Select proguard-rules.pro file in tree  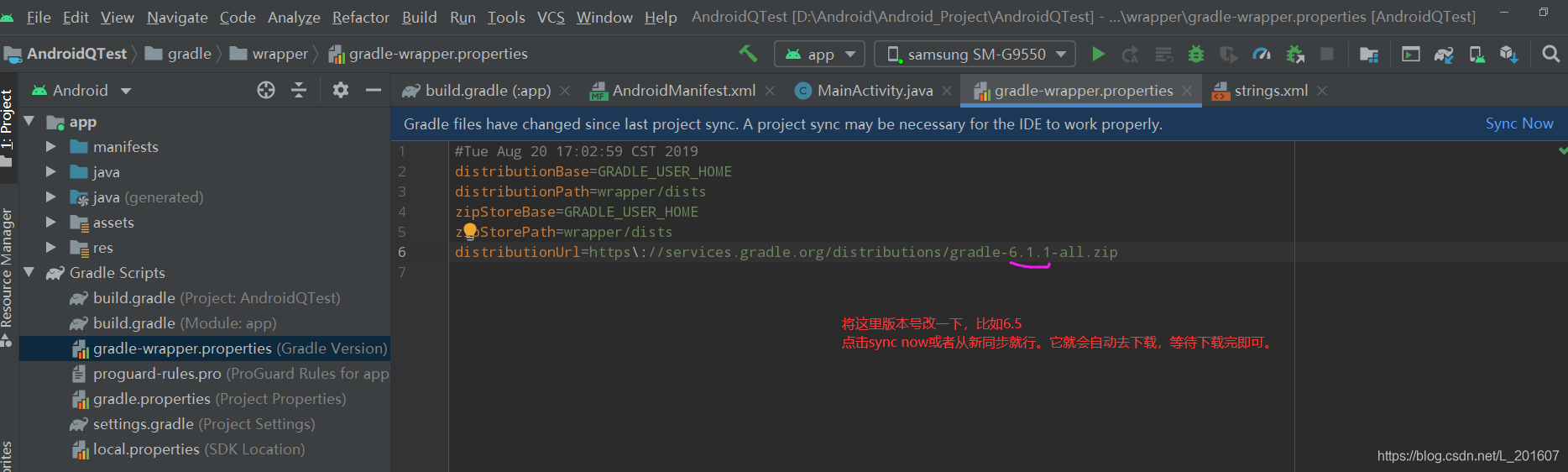[231, 373]
